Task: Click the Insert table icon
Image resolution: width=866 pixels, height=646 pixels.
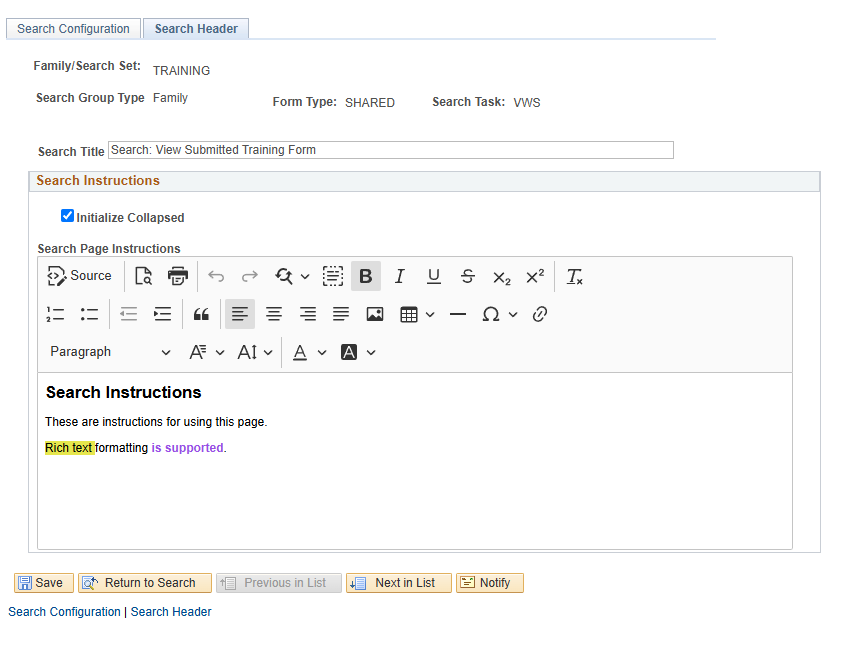Action: (x=409, y=314)
